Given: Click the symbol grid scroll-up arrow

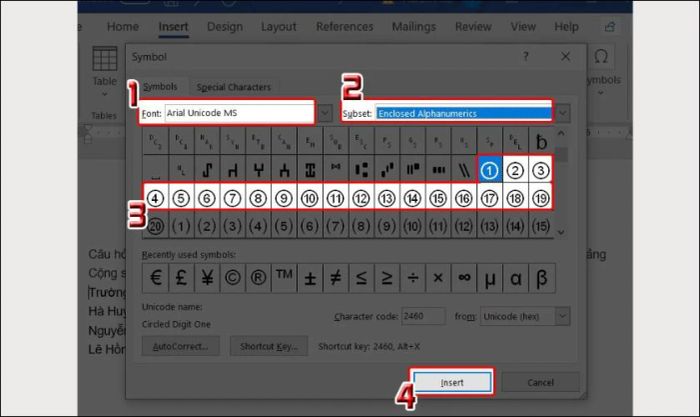Looking at the screenshot, I should 561,133.
